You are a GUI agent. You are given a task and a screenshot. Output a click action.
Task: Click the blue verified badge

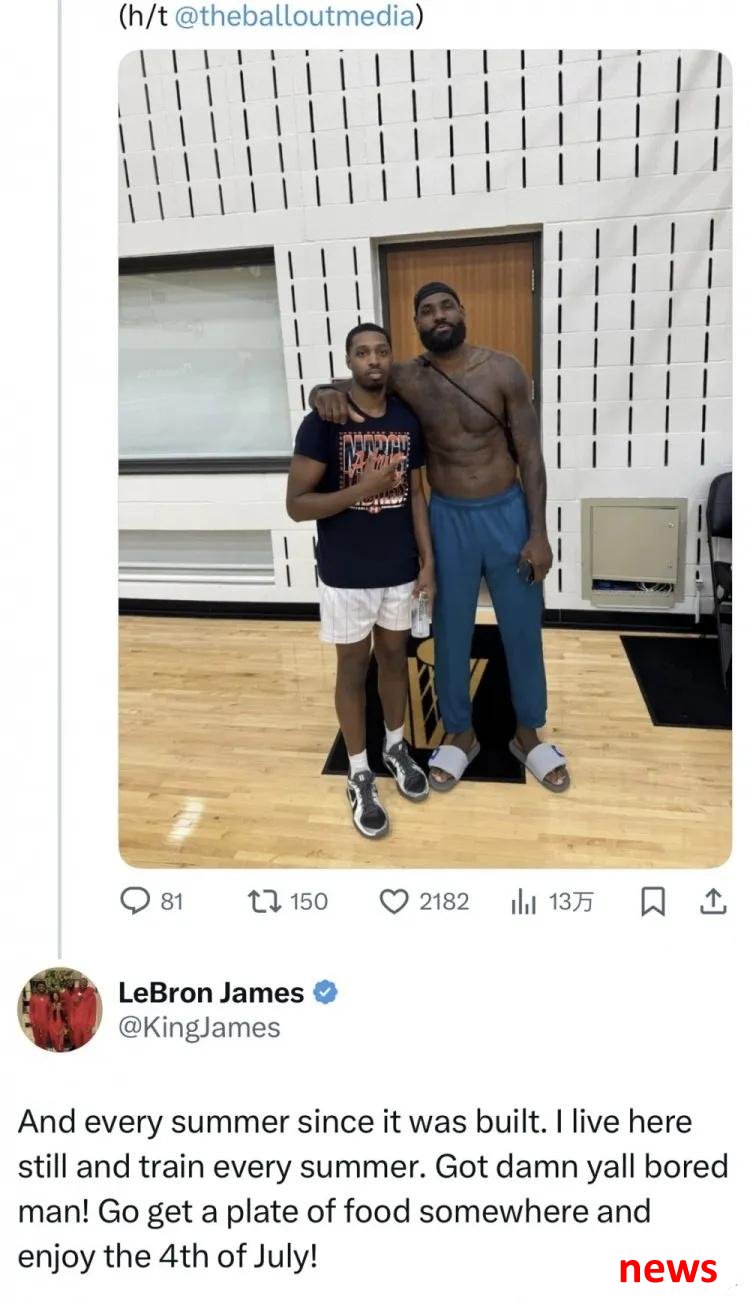click(x=325, y=993)
